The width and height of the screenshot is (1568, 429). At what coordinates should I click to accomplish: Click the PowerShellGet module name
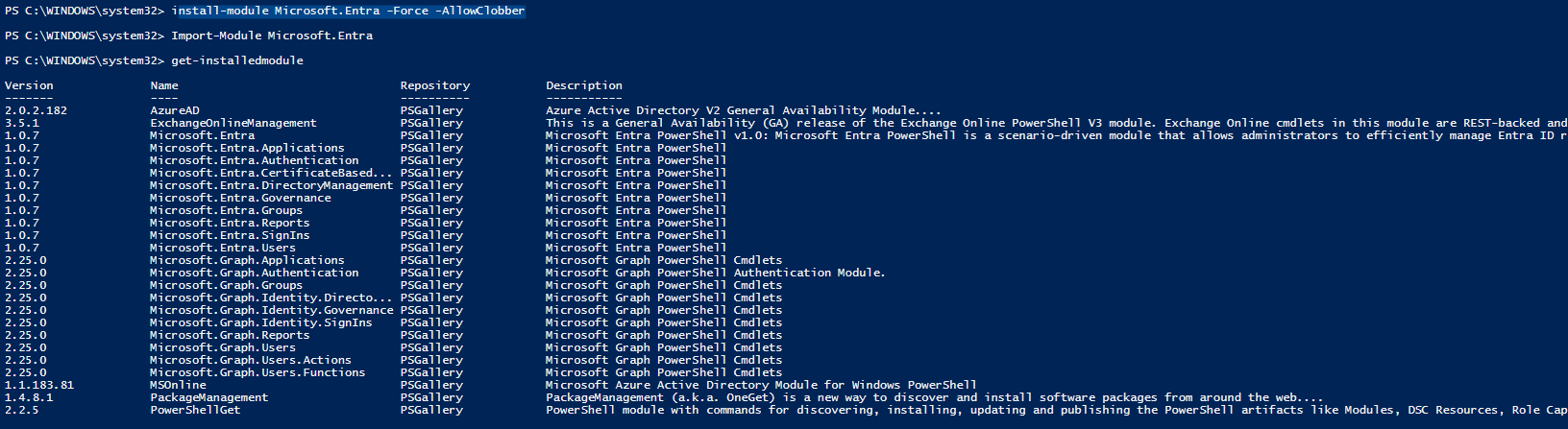(195, 410)
